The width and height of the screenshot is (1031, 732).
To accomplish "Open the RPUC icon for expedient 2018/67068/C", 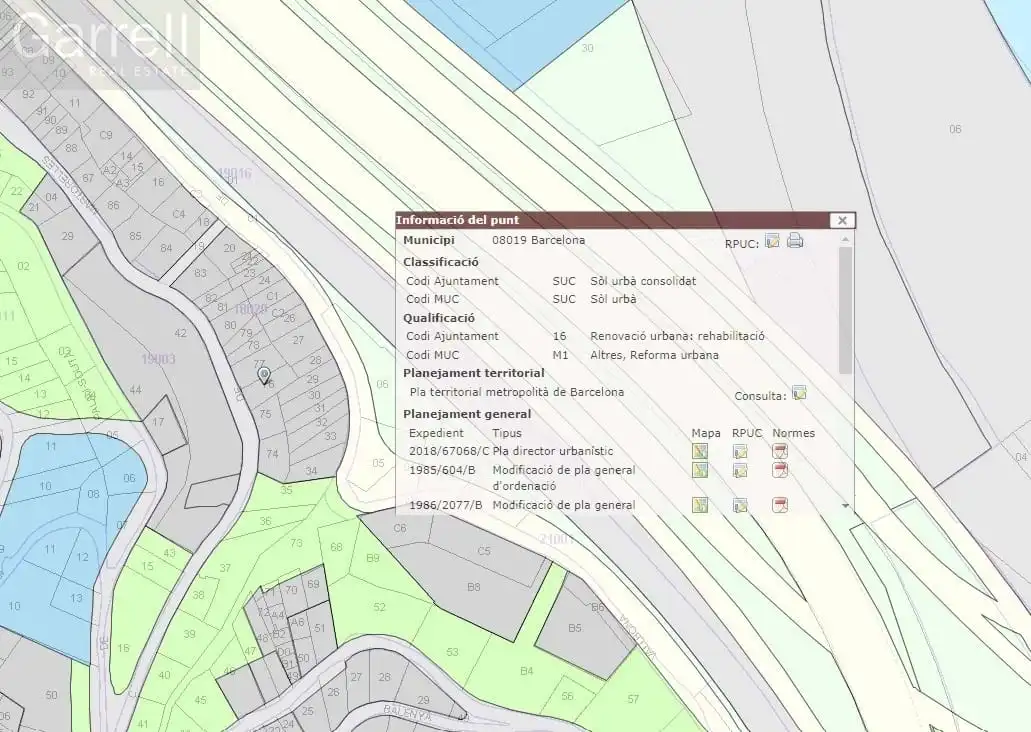I will point(740,451).
